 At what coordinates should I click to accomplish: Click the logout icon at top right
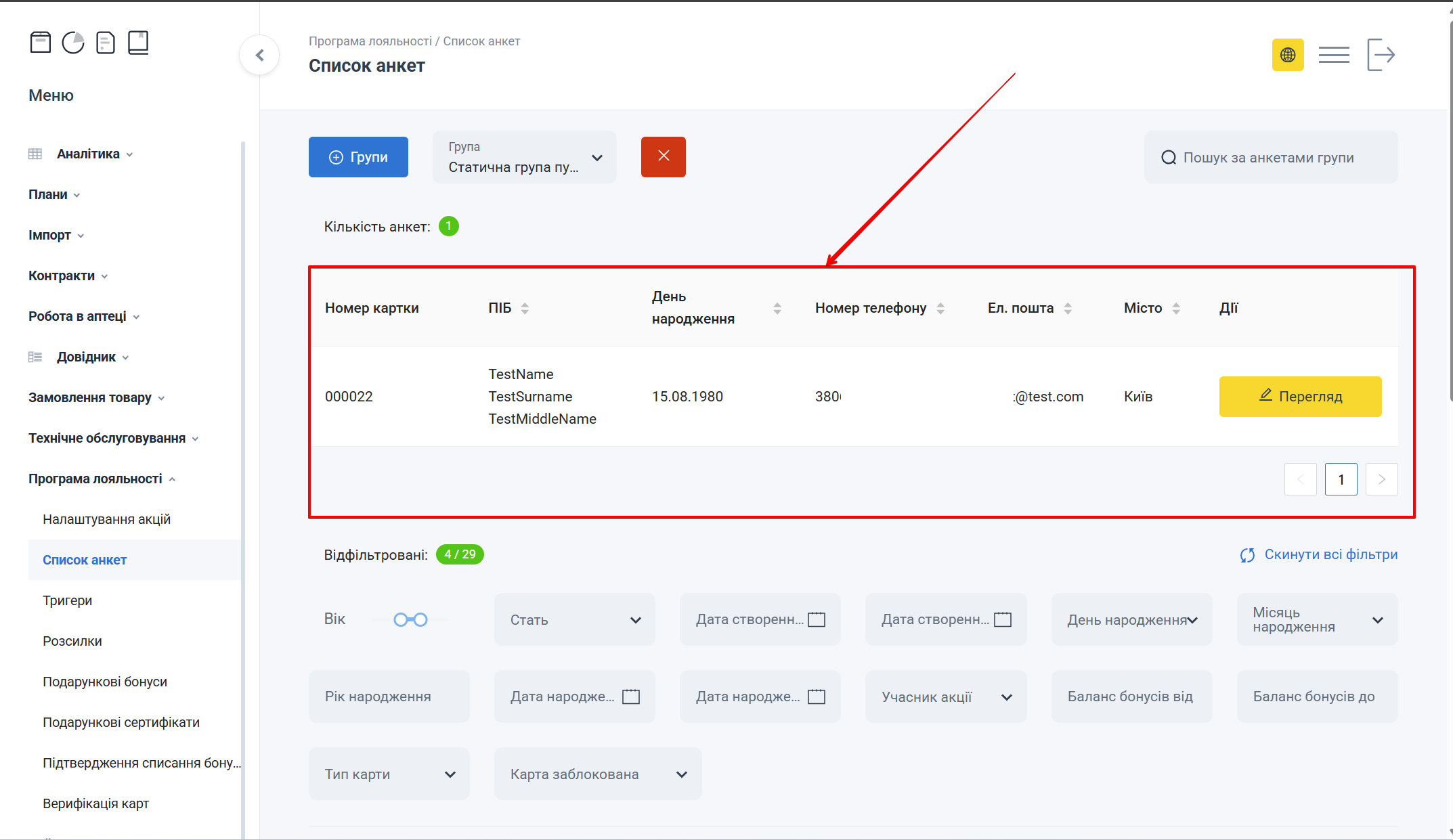tap(1381, 55)
